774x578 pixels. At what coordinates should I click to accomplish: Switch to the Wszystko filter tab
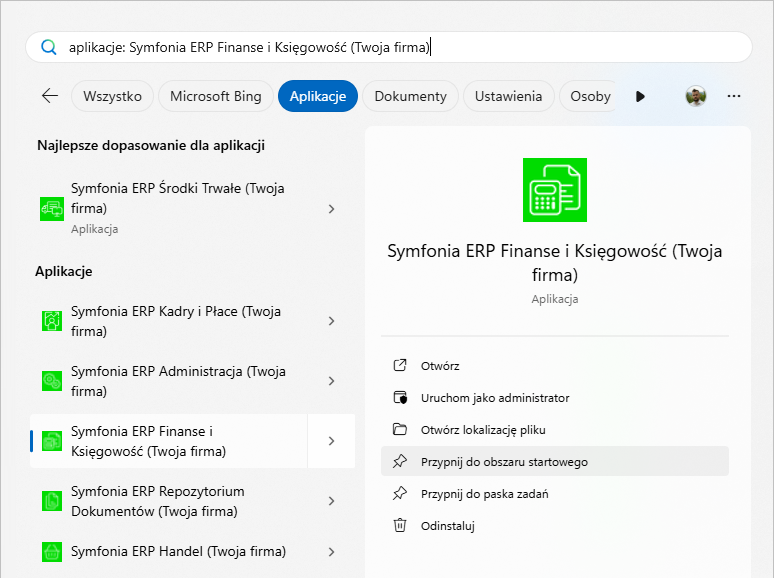[x=112, y=96]
